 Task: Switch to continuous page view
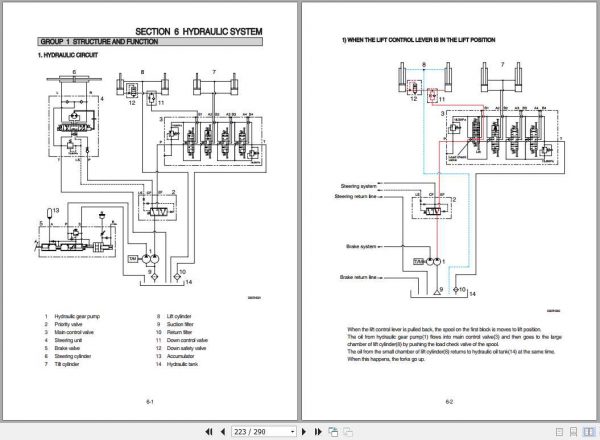point(573,432)
